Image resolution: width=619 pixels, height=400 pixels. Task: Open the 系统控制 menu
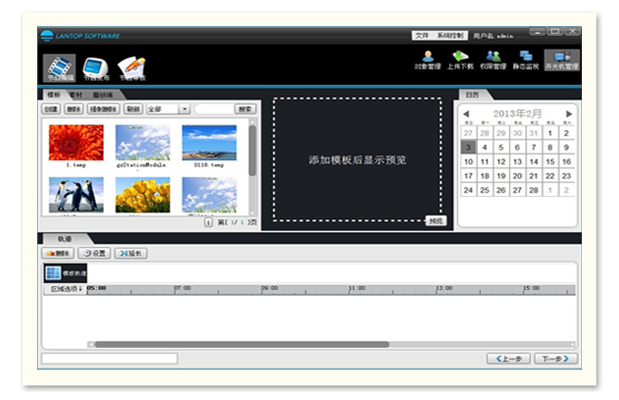coord(451,36)
